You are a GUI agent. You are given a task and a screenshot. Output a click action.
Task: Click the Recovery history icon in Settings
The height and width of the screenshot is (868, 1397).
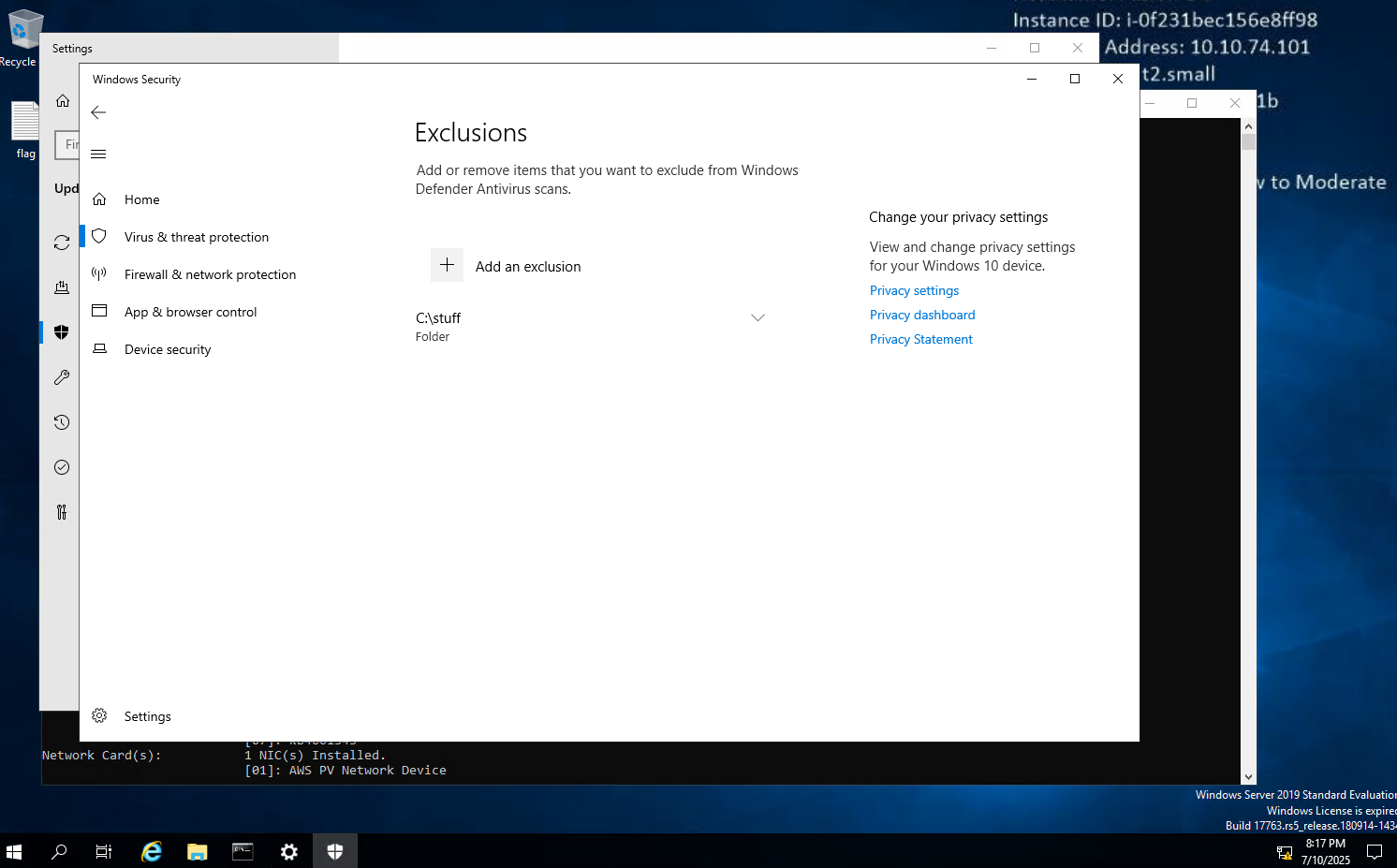click(x=62, y=422)
